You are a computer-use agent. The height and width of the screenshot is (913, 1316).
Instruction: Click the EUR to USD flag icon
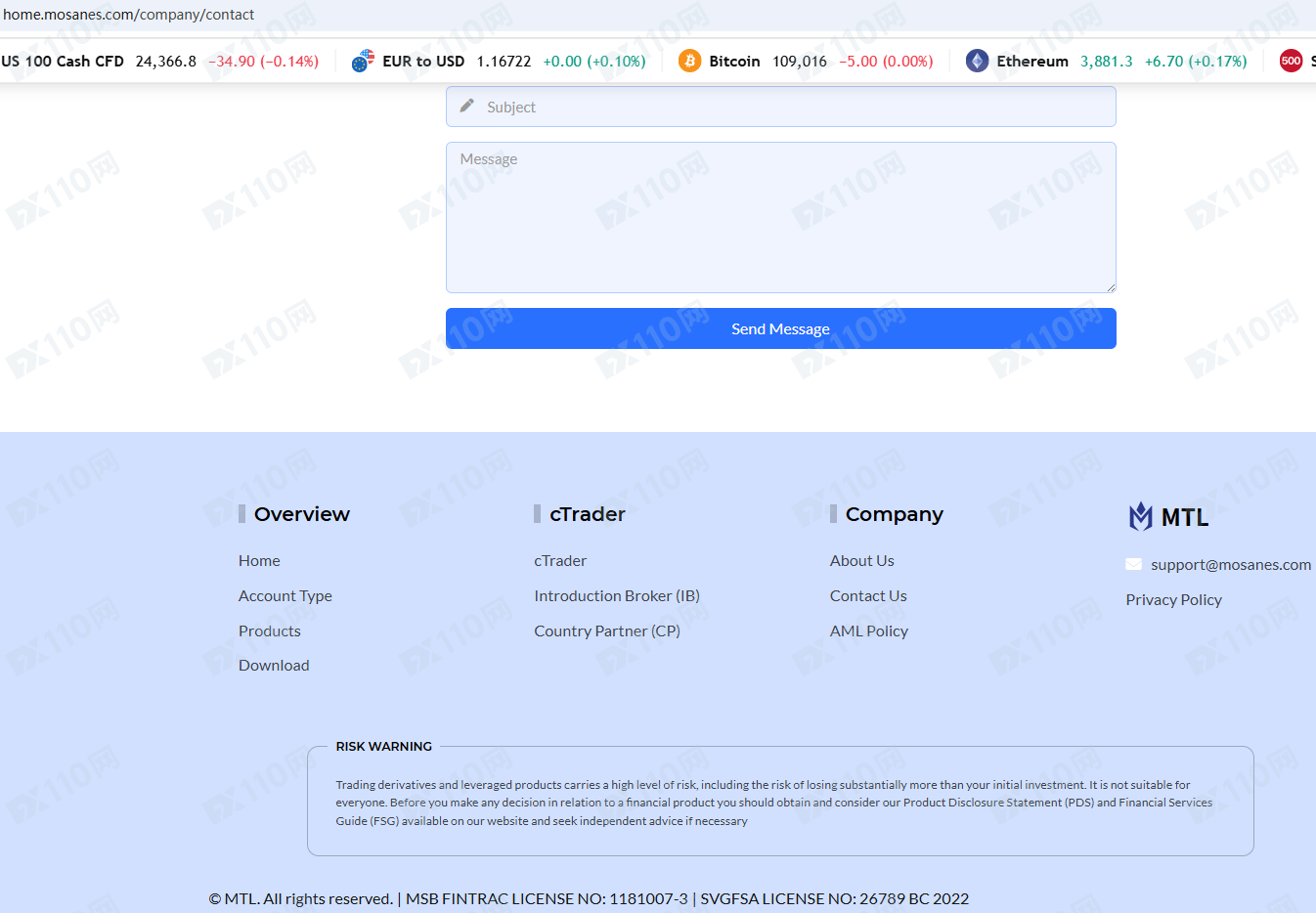click(x=363, y=61)
